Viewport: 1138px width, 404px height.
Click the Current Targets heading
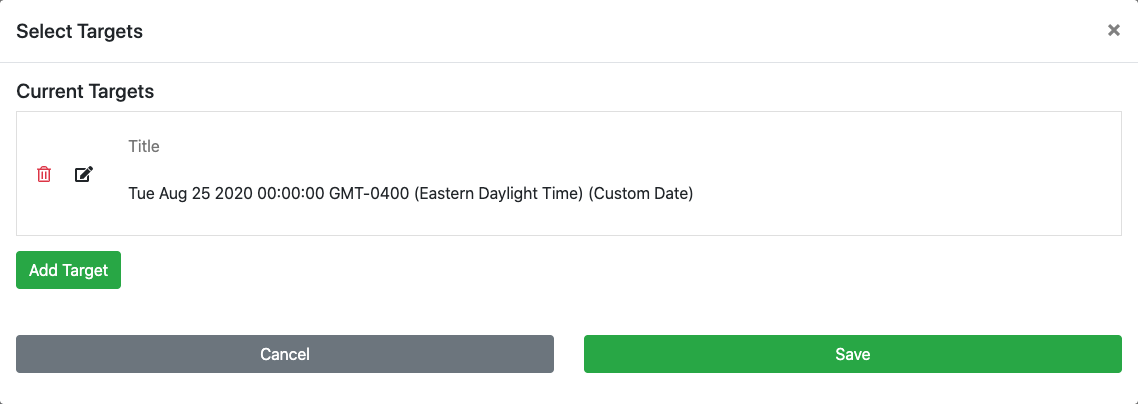point(85,91)
